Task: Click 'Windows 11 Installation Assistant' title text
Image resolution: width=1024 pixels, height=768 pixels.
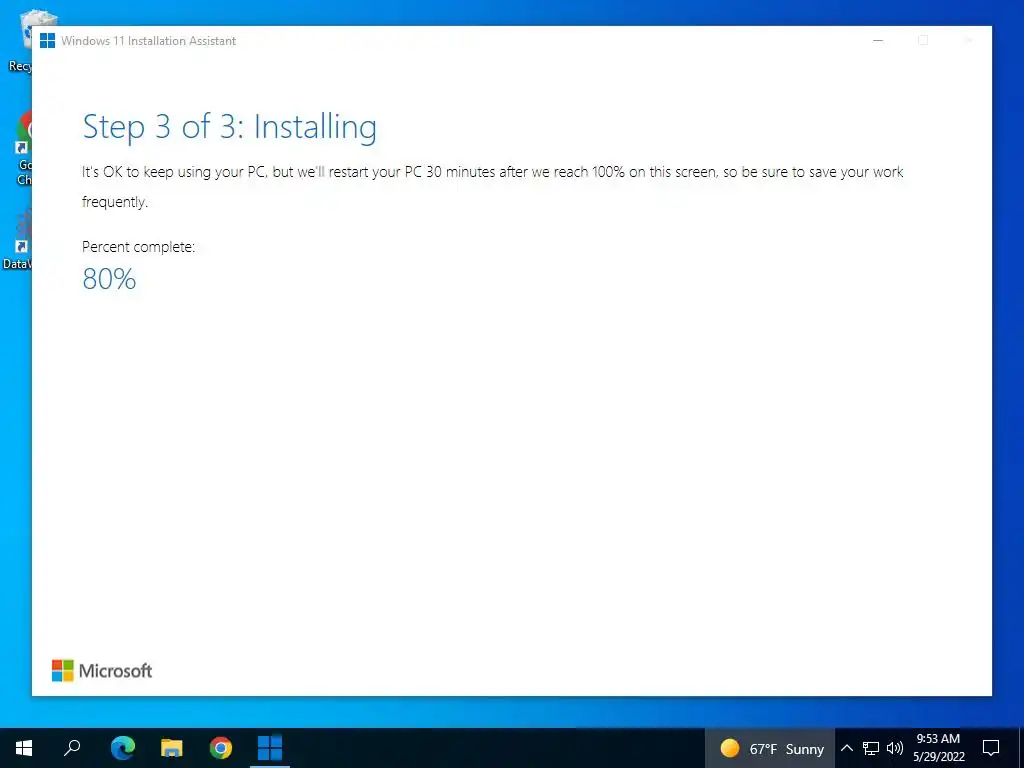Action: 148,40
